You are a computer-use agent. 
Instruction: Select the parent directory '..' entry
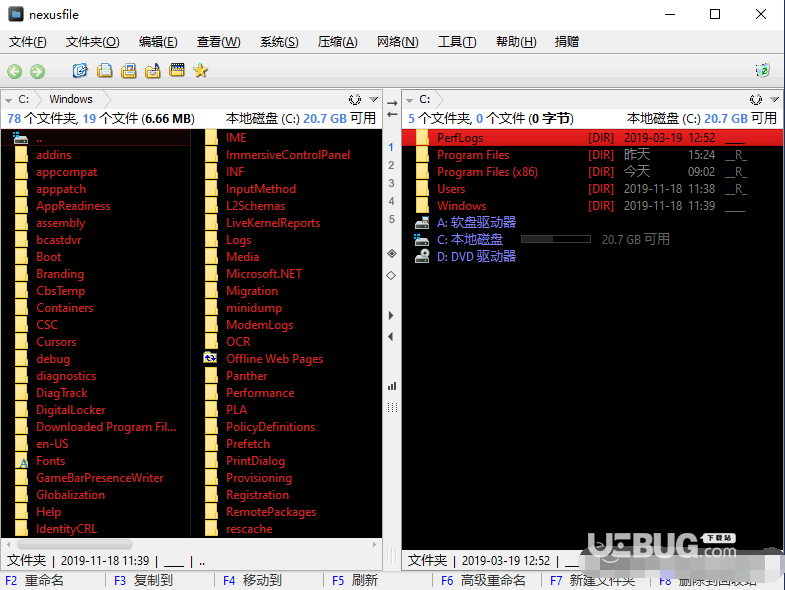95,138
